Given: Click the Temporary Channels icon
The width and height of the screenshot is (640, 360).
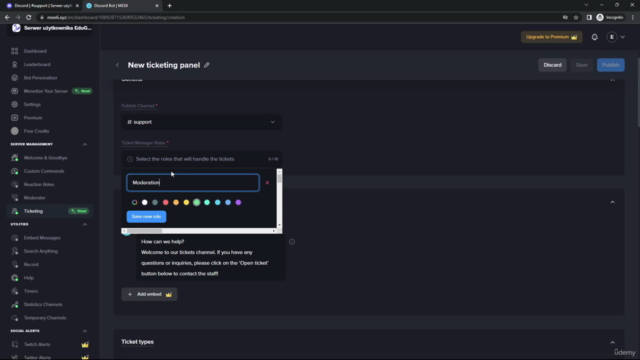Looking at the screenshot, I should [15, 318].
